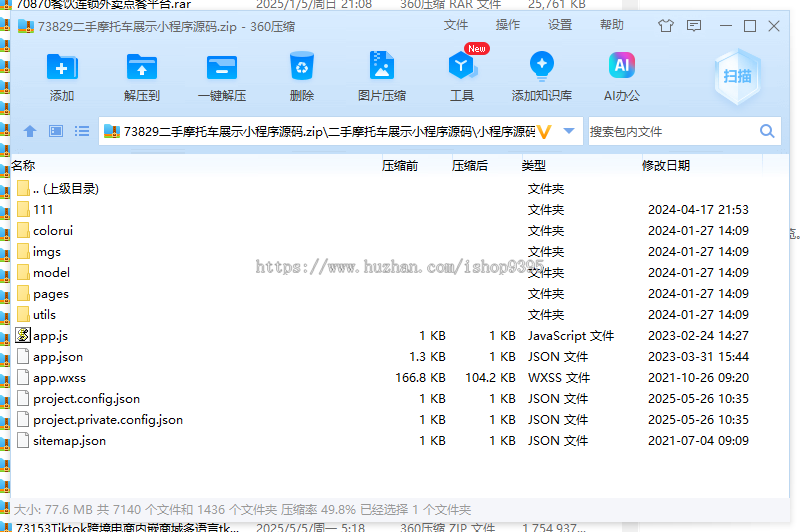Minimize the 360压缩 window
800x532 pixels.
[x=726, y=26]
